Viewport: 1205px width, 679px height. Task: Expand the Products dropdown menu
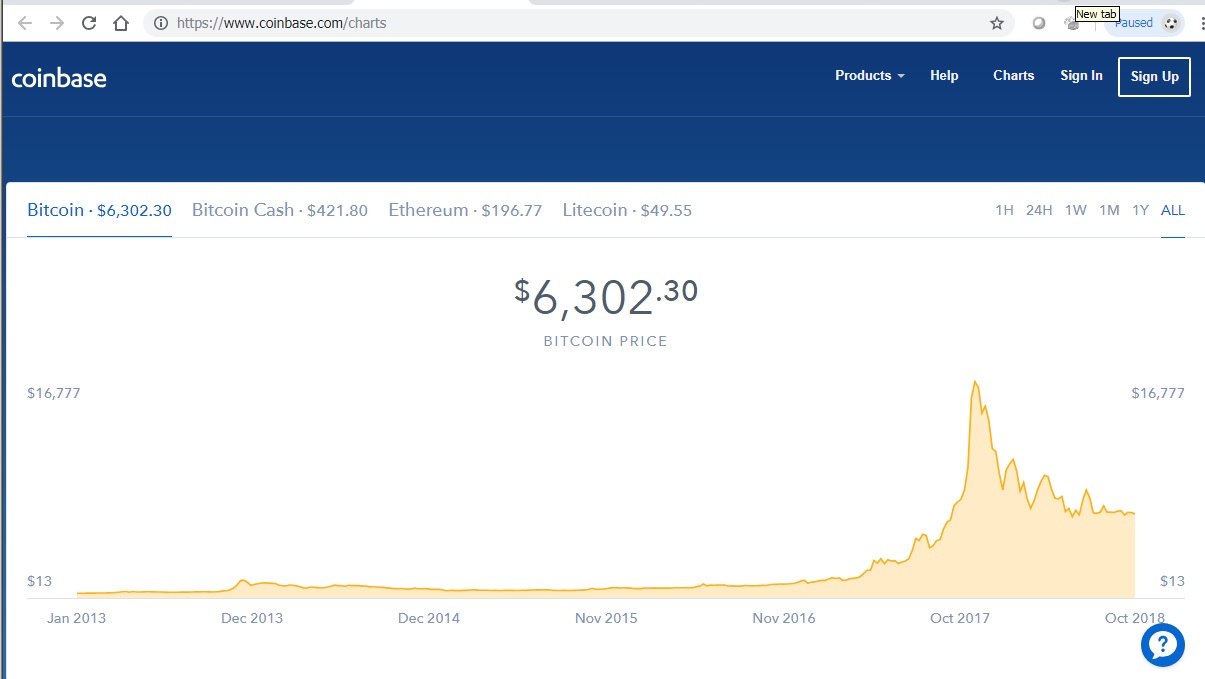[870, 76]
